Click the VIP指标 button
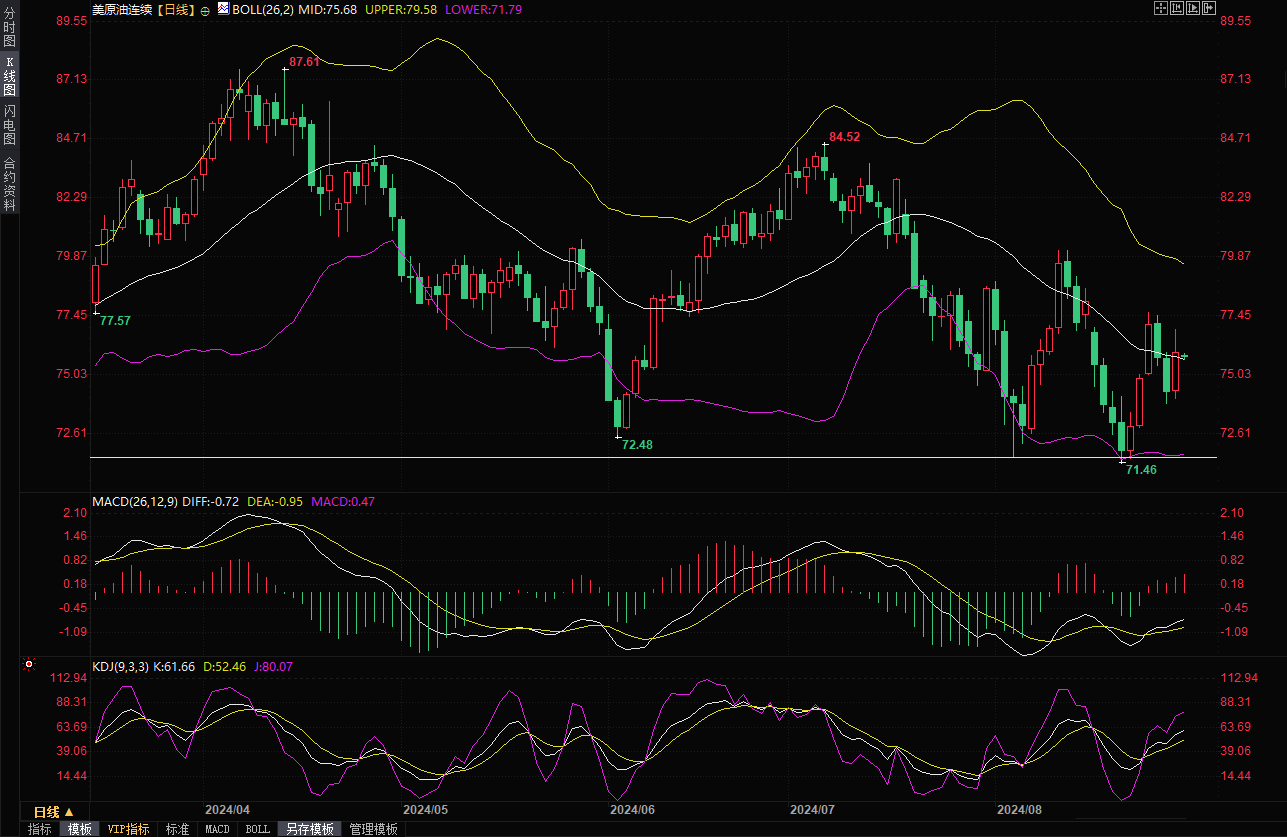The width and height of the screenshot is (1287, 837). click(129, 829)
